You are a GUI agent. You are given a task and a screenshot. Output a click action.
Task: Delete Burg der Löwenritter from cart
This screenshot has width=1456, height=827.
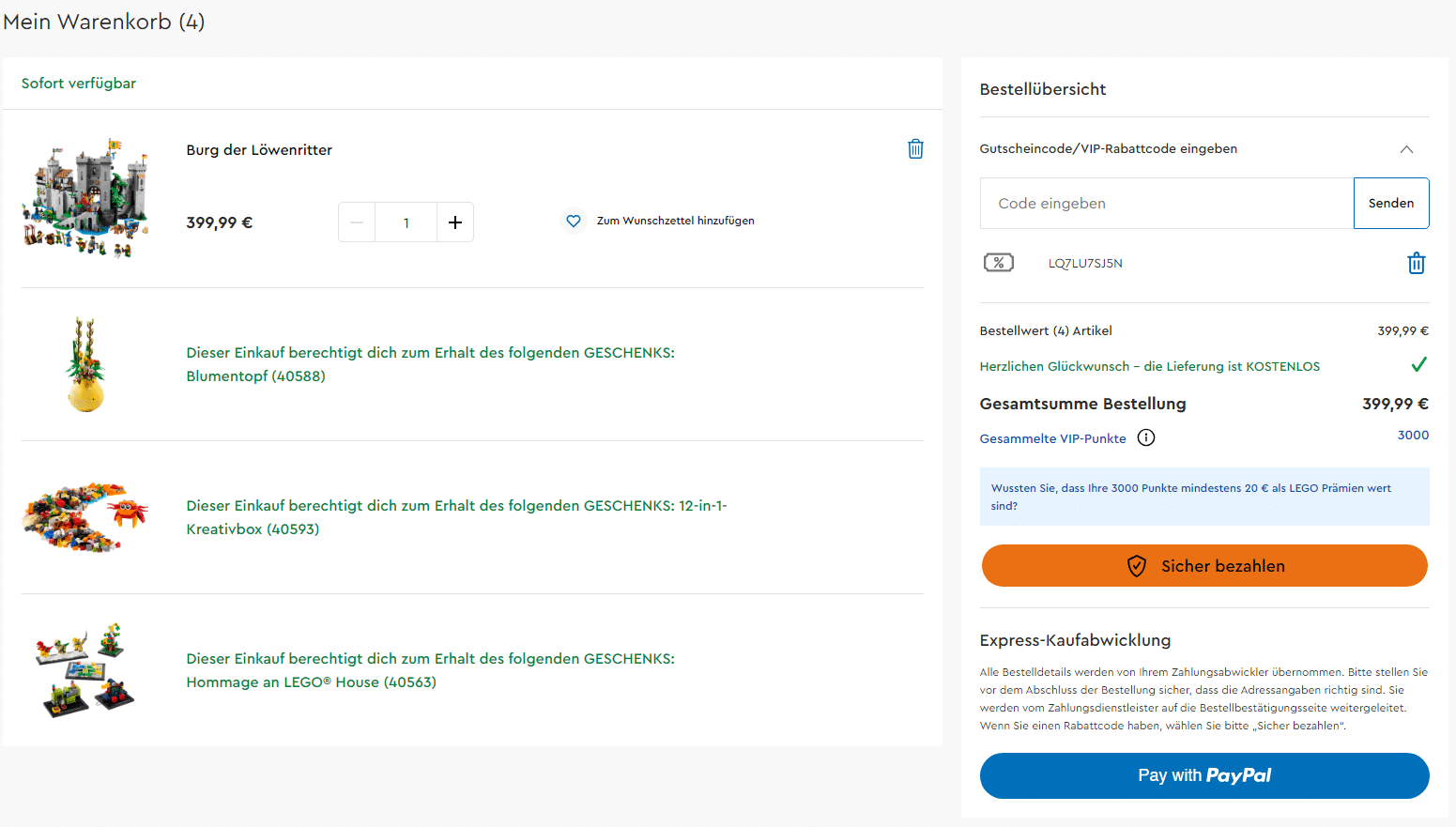pyautogui.click(x=915, y=149)
